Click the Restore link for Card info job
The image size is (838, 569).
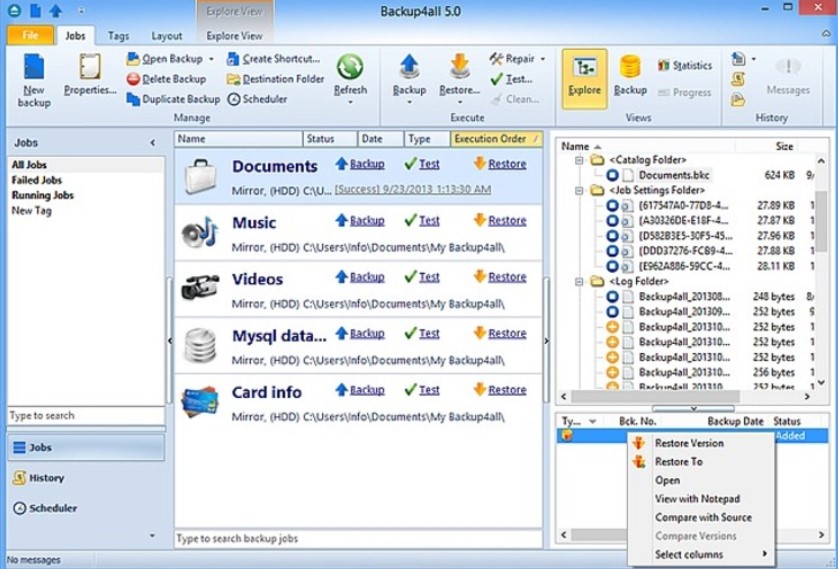[x=507, y=390]
